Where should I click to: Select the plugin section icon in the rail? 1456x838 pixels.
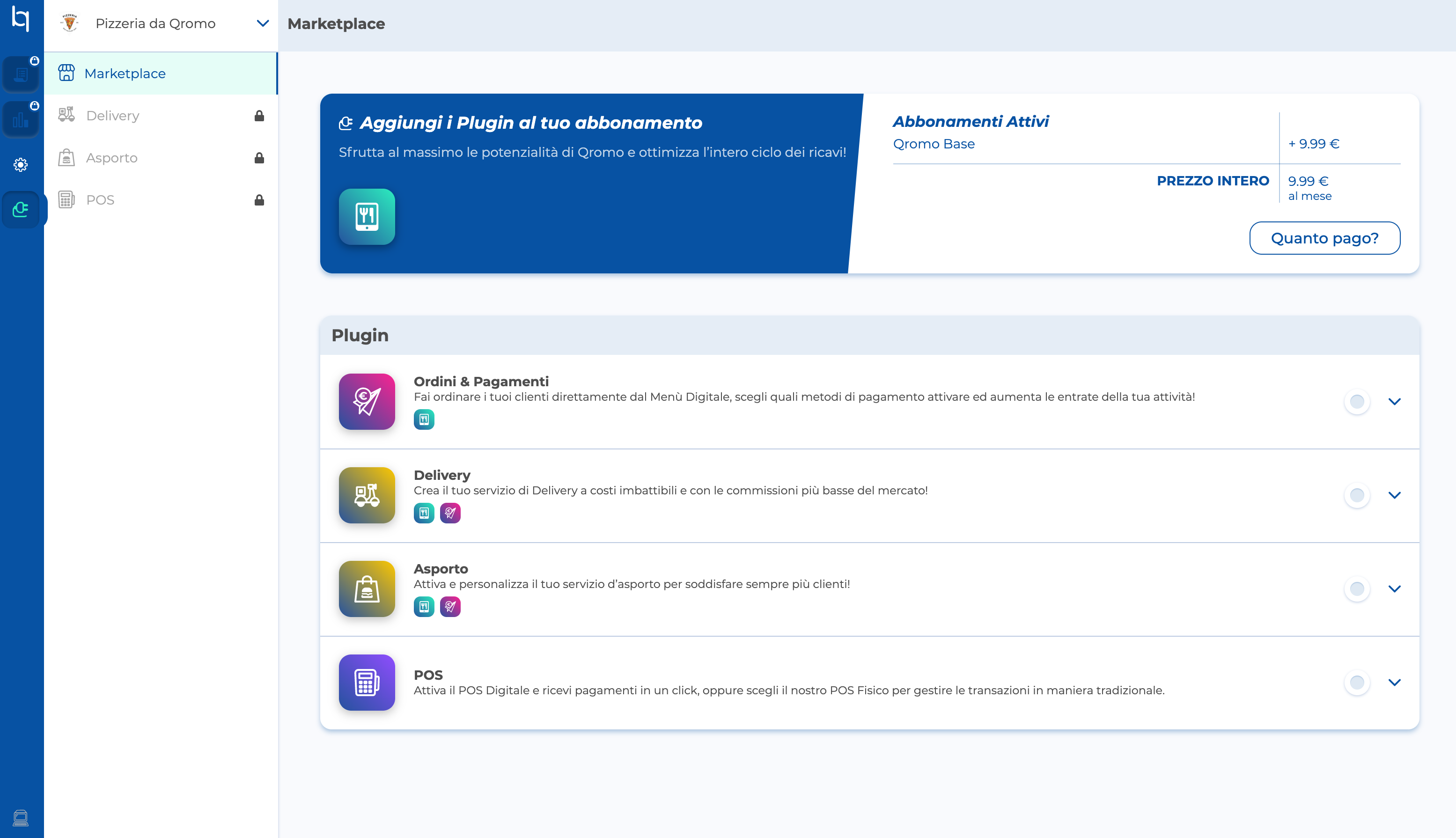click(21, 210)
